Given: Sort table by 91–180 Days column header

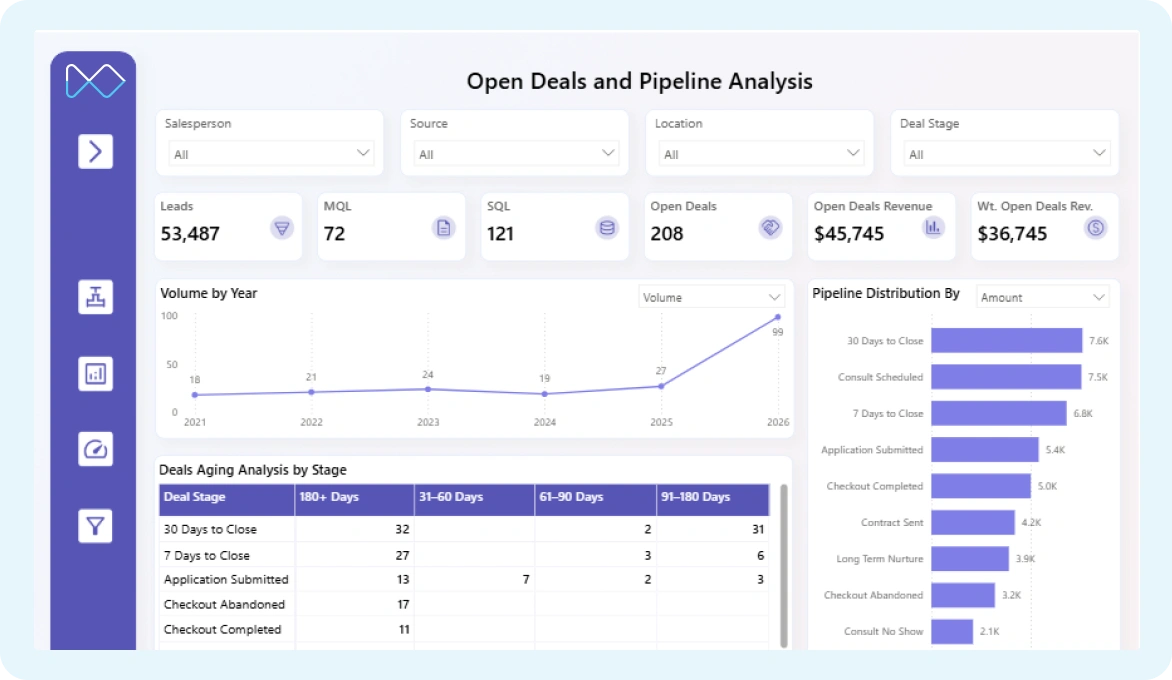Looking at the screenshot, I should point(713,499).
